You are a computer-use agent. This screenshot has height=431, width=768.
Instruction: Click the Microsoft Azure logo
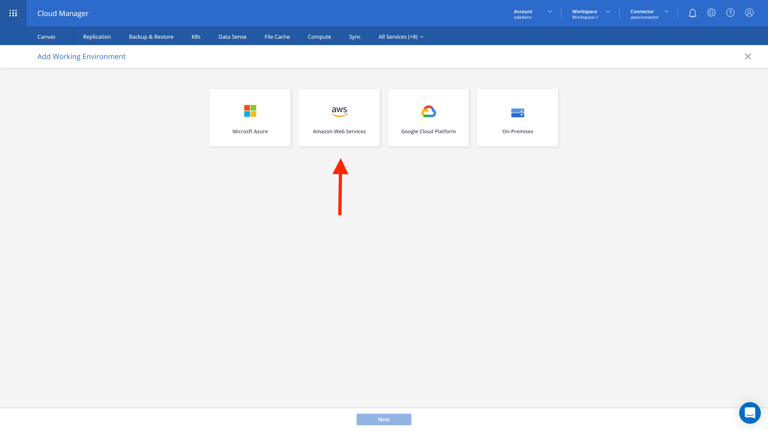click(x=250, y=111)
